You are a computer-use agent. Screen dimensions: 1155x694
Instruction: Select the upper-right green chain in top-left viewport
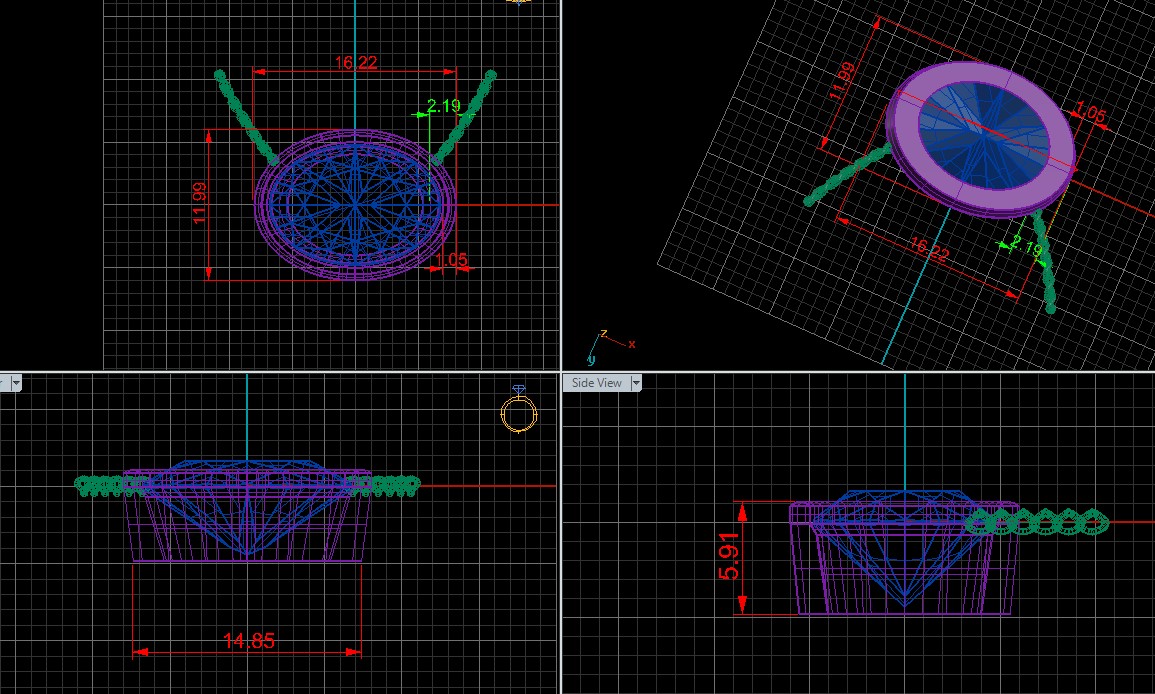465,113
